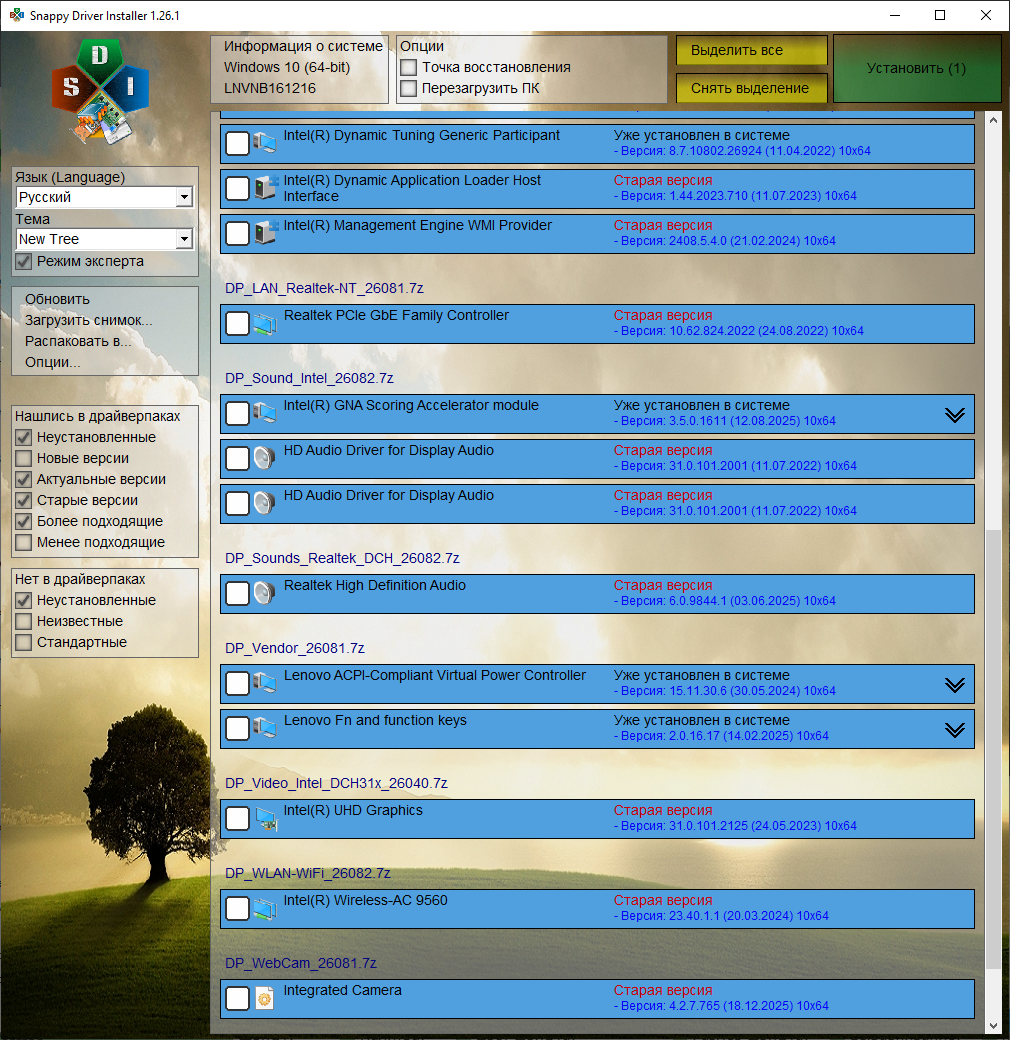
Task: Open "Опции..." in the side menu
Action: (52, 362)
